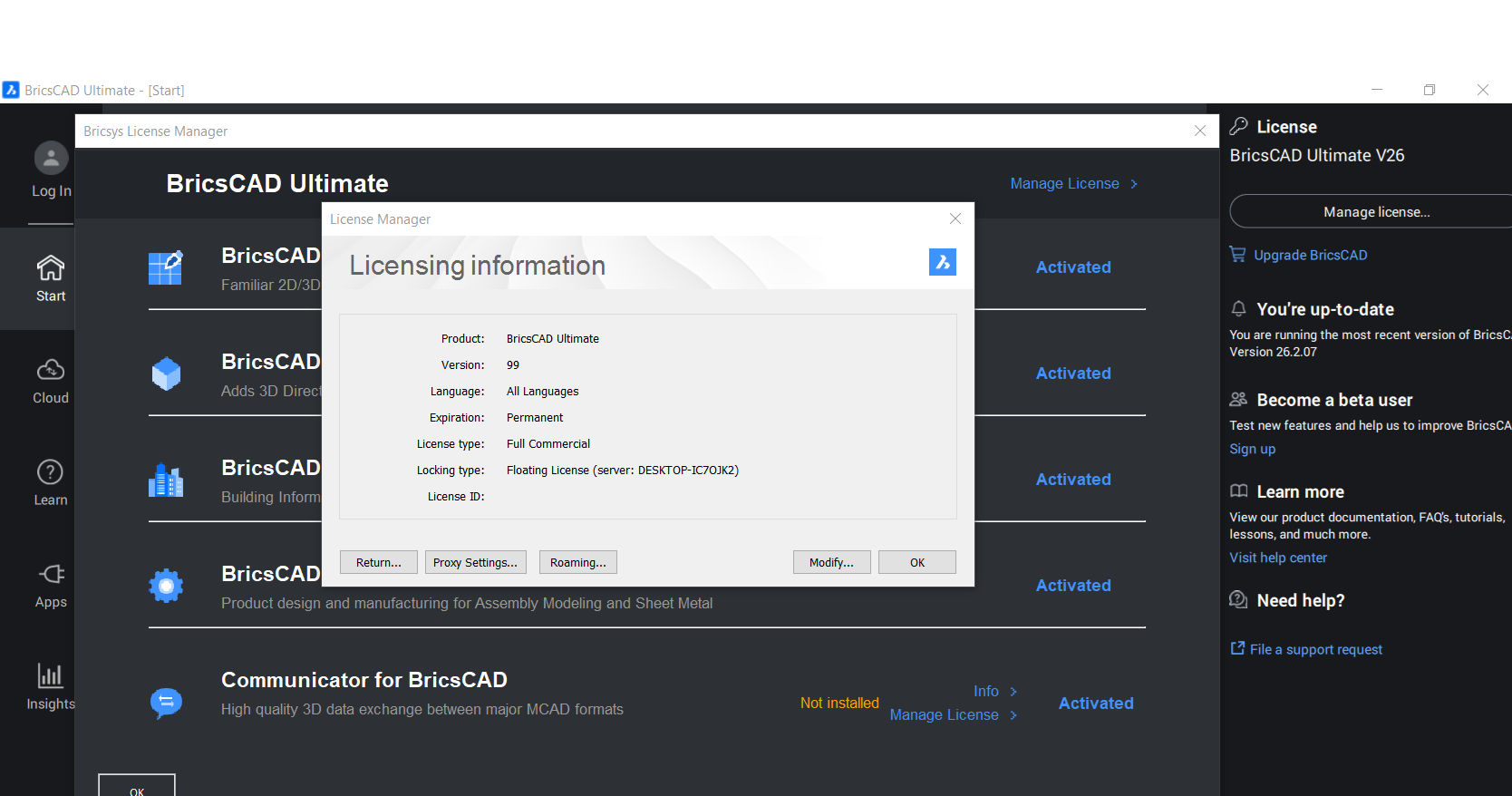Click the Communicator for BricsCAD chat icon
Screen dimensions: 1512x796
[166, 703]
